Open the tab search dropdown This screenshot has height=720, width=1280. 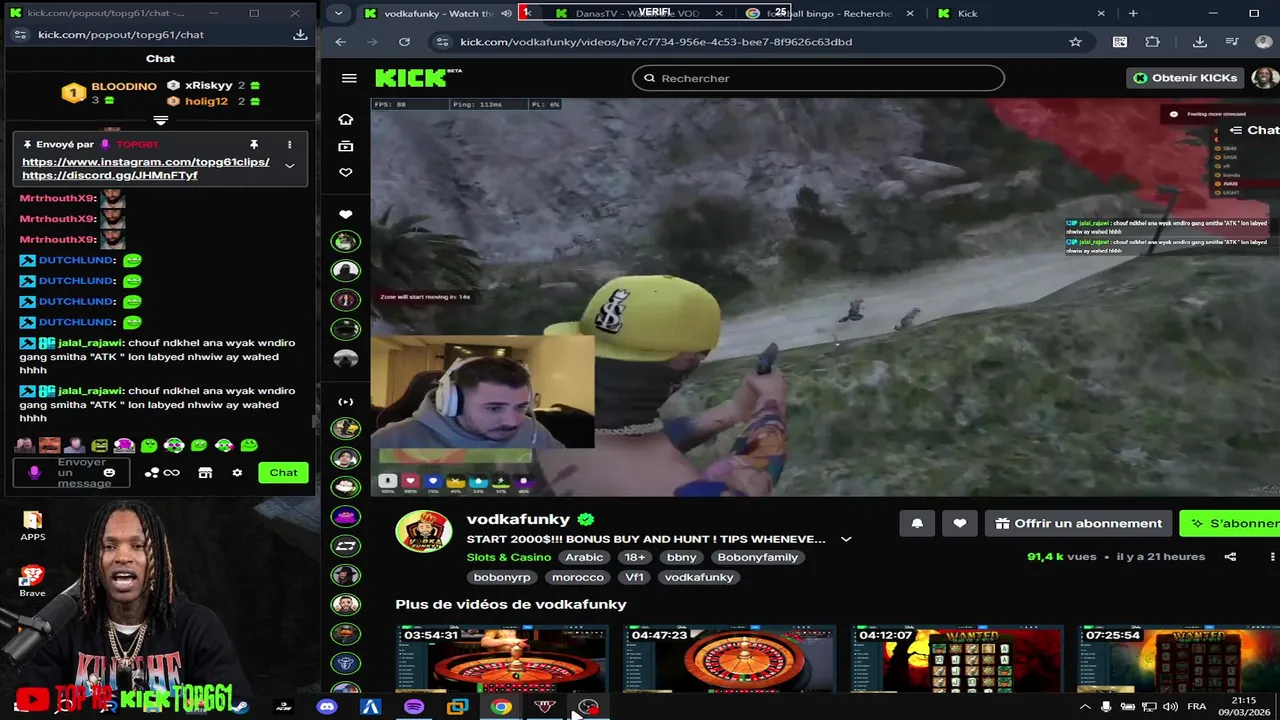(x=338, y=13)
